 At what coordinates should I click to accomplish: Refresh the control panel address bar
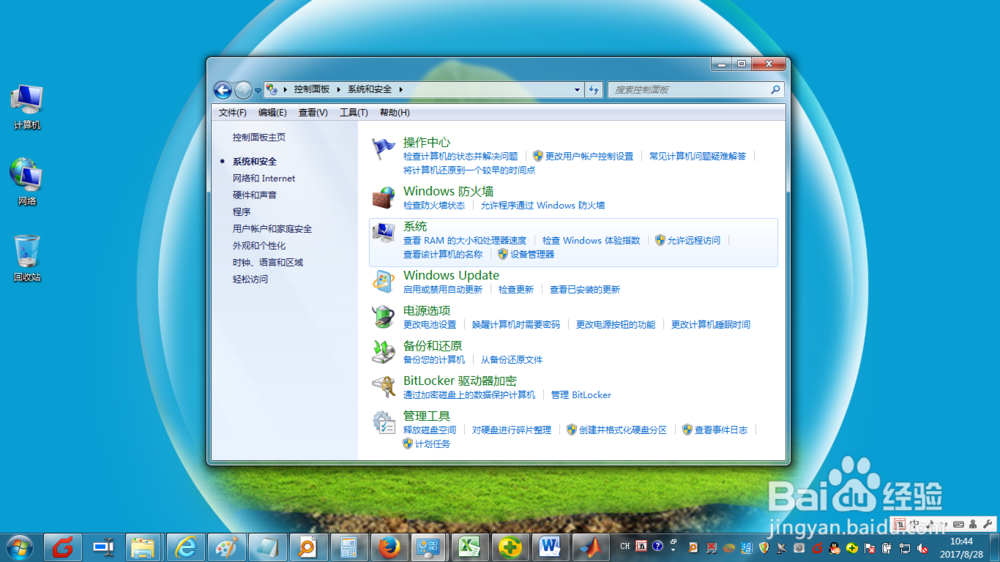(x=594, y=90)
